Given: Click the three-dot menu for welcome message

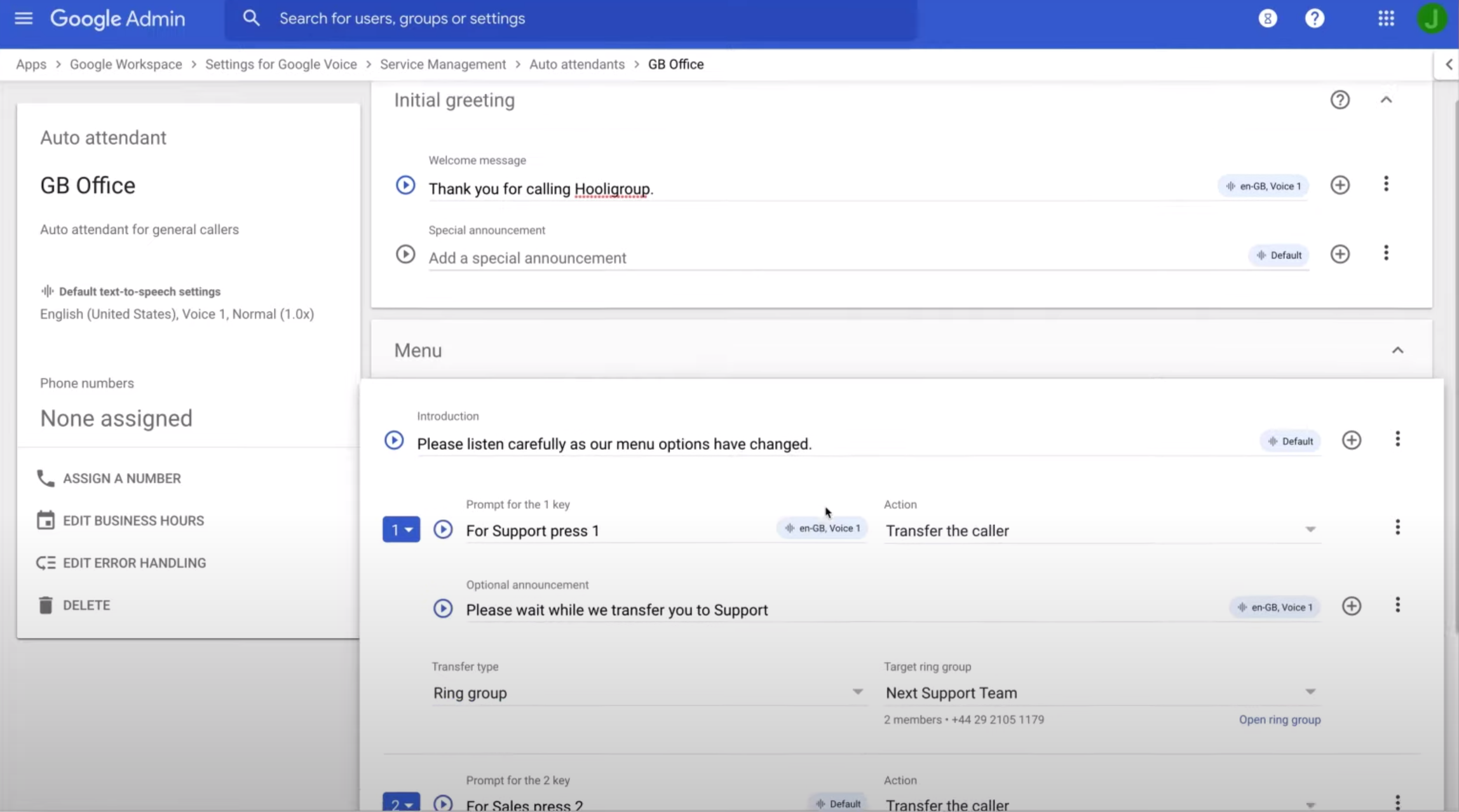Looking at the screenshot, I should 1386,183.
